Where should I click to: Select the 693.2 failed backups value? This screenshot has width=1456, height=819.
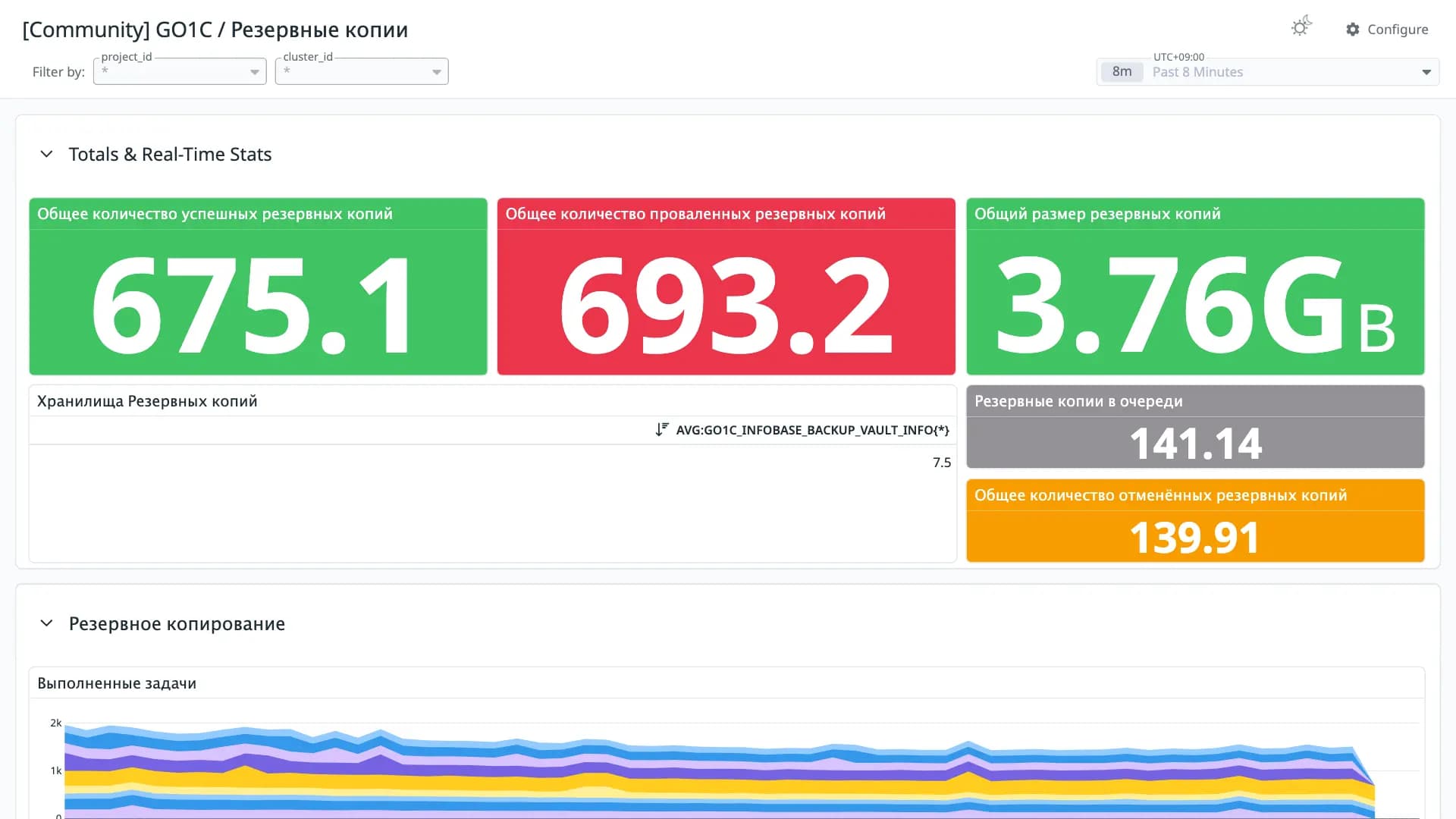725,305
